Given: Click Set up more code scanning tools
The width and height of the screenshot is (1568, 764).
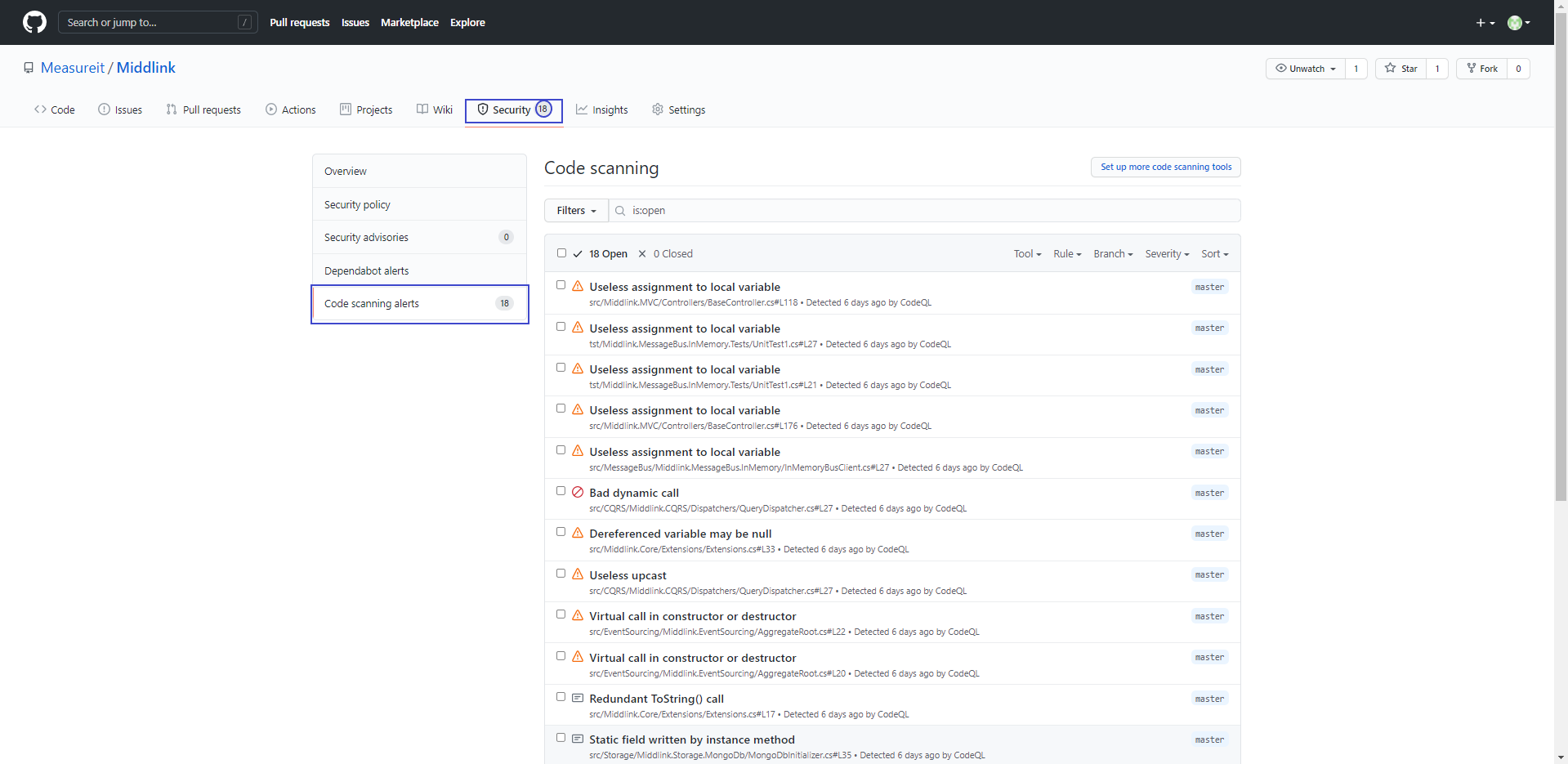Looking at the screenshot, I should 1166,167.
